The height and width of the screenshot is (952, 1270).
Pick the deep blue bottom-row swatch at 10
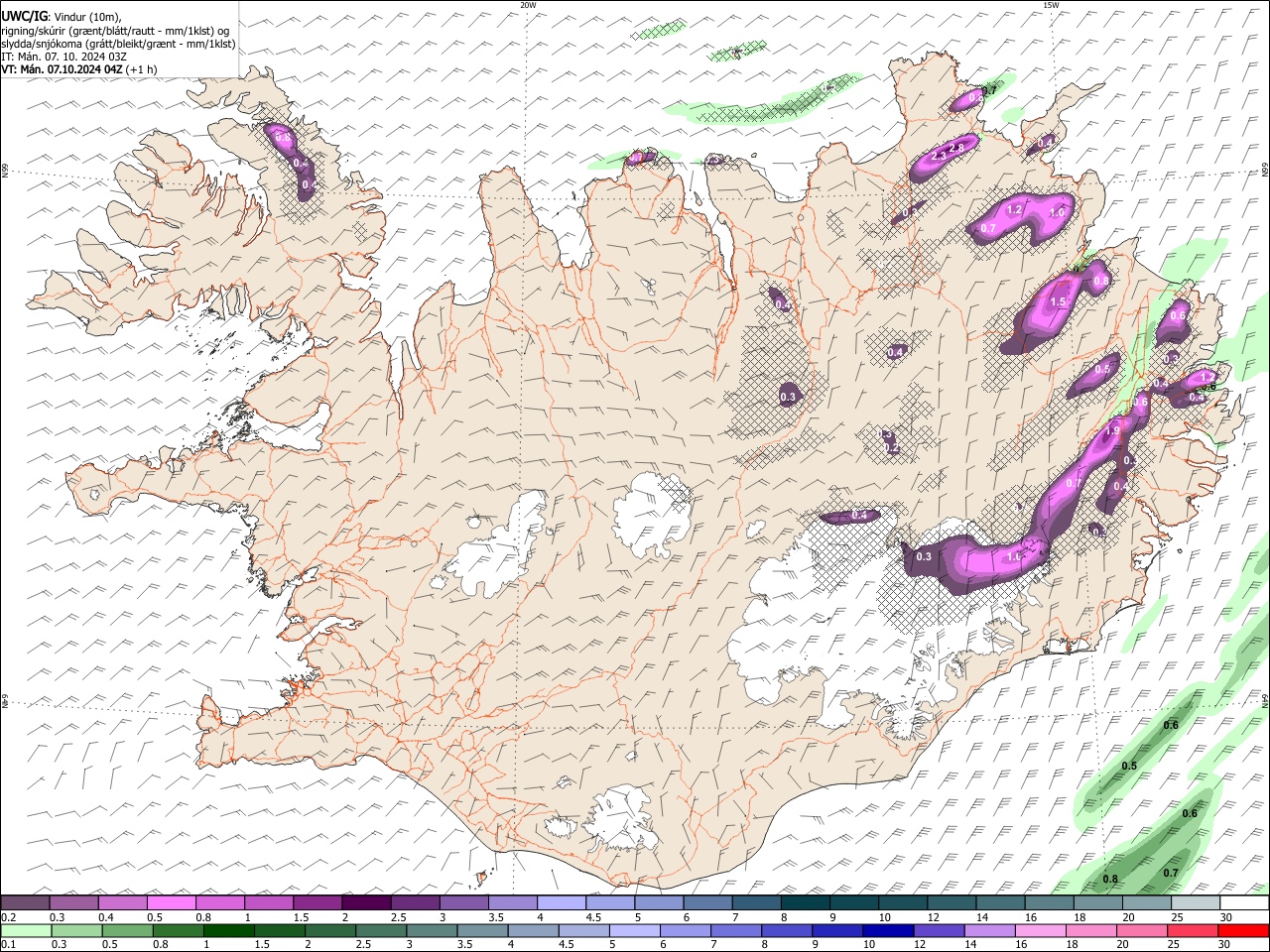point(886,931)
